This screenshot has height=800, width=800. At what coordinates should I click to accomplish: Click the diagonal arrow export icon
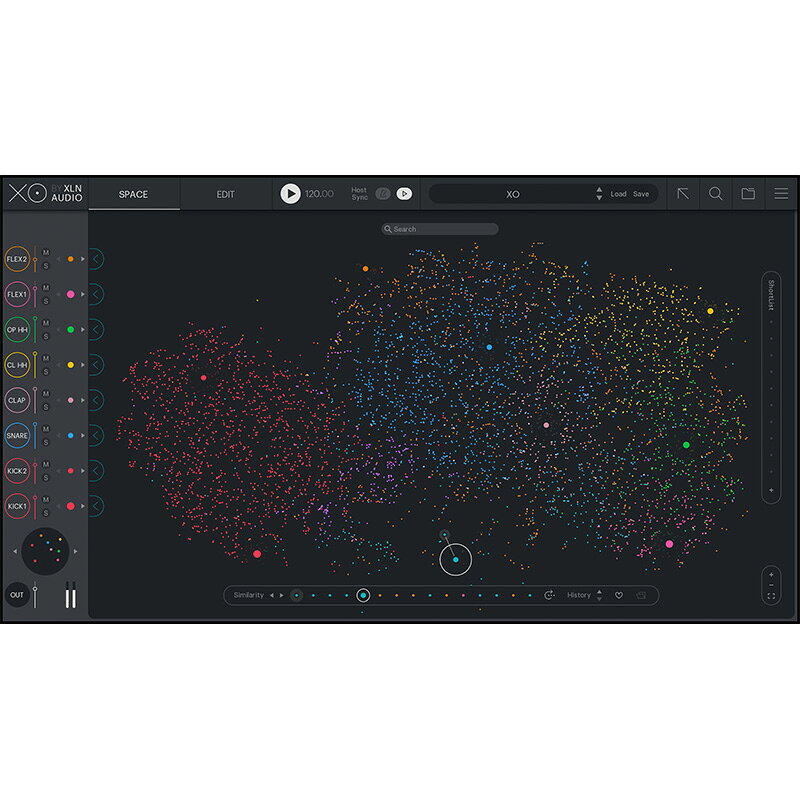coord(683,194)
